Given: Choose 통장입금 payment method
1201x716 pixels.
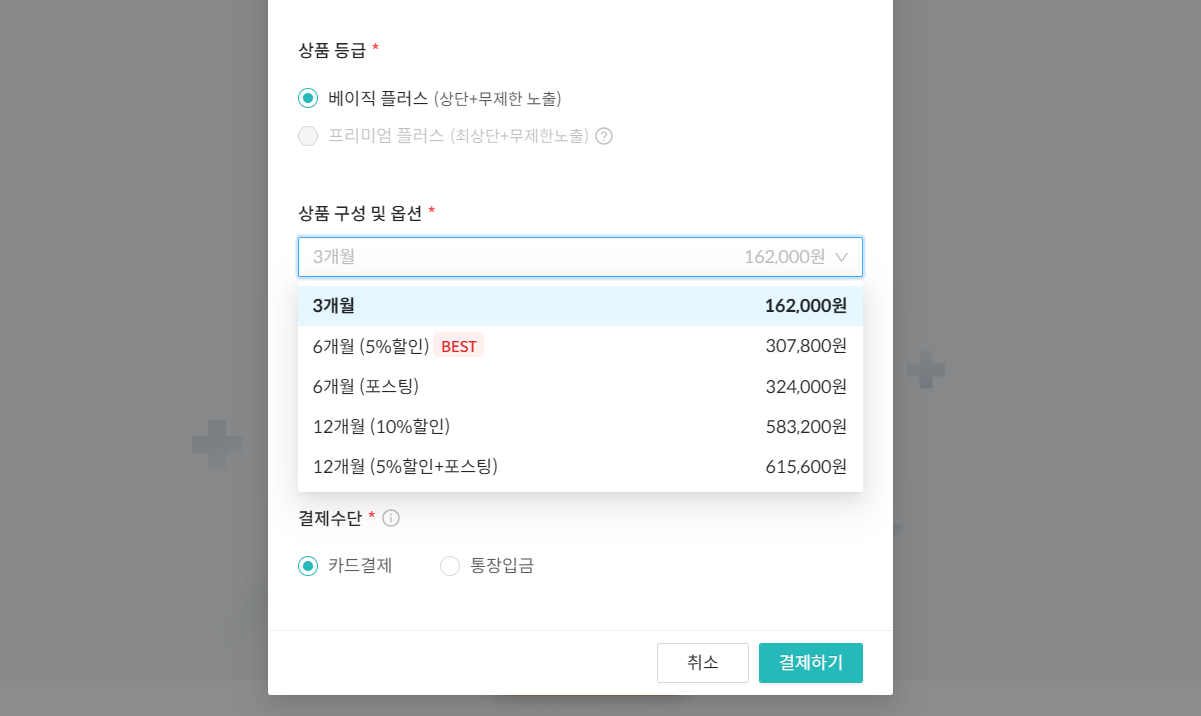Looking at the screenshot, I should [x=450, y=566].
